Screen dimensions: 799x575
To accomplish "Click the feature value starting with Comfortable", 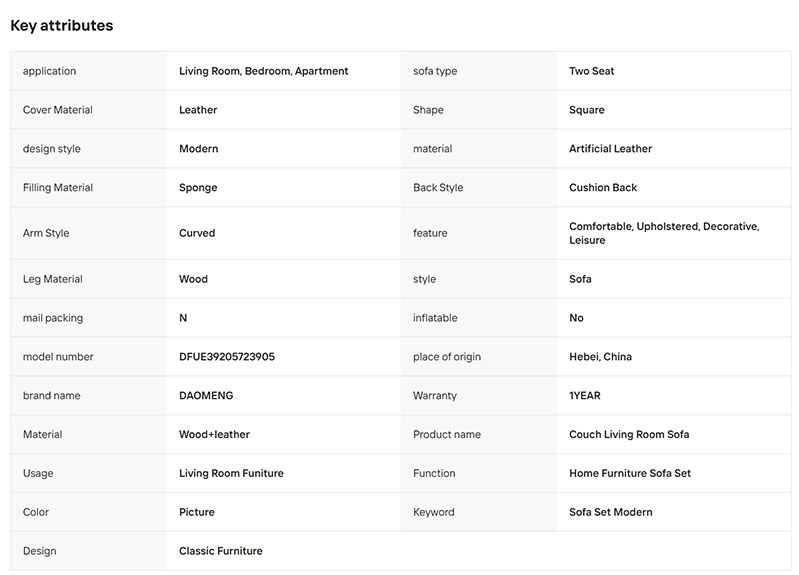I will click(664, 233).
